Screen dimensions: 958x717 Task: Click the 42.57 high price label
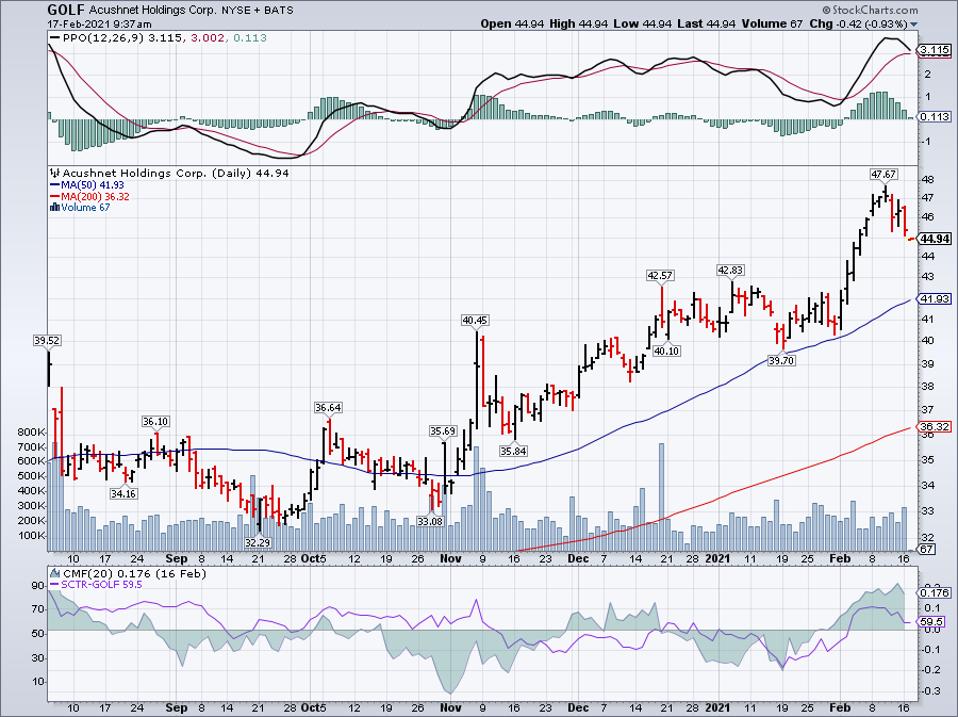[660, 275]
